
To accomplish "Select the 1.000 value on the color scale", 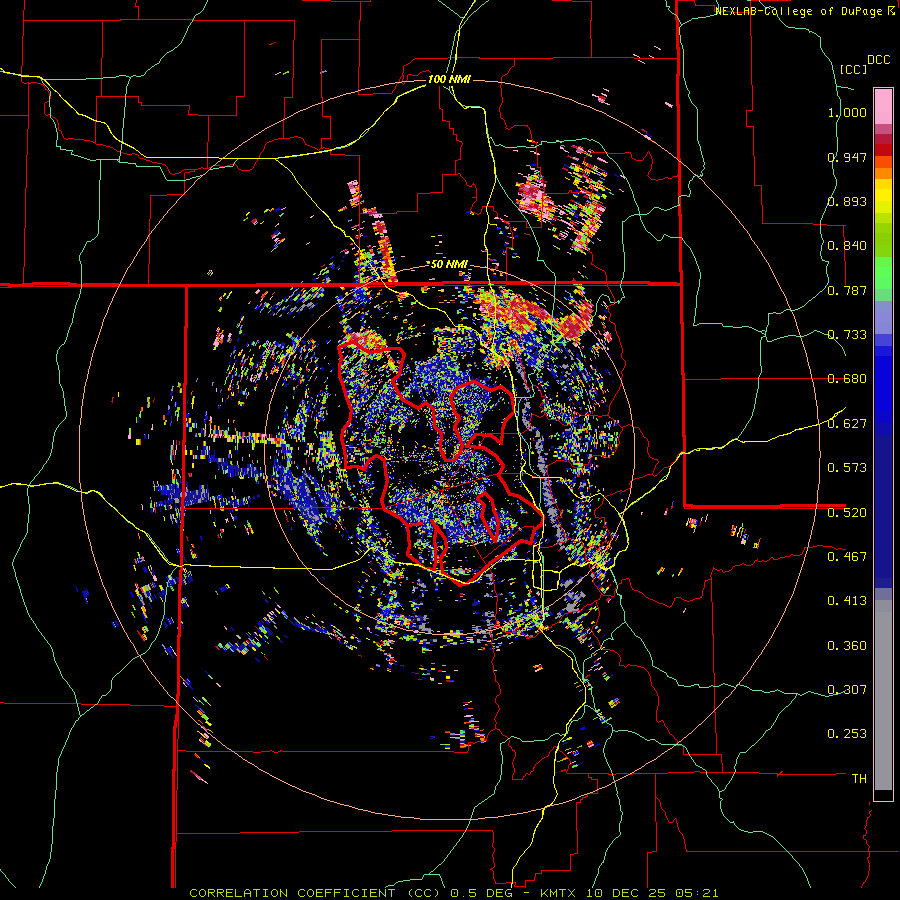I will [x=847, y=112].
